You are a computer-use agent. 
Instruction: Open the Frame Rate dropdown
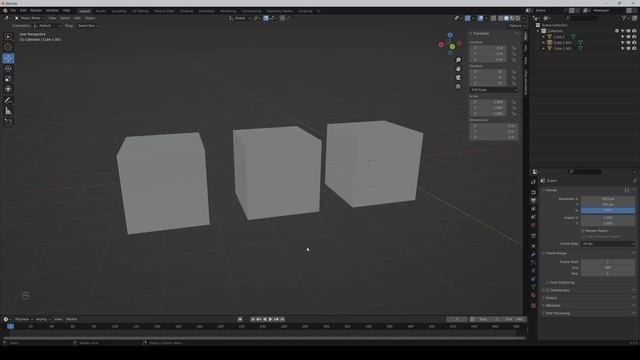pos(608,244)
